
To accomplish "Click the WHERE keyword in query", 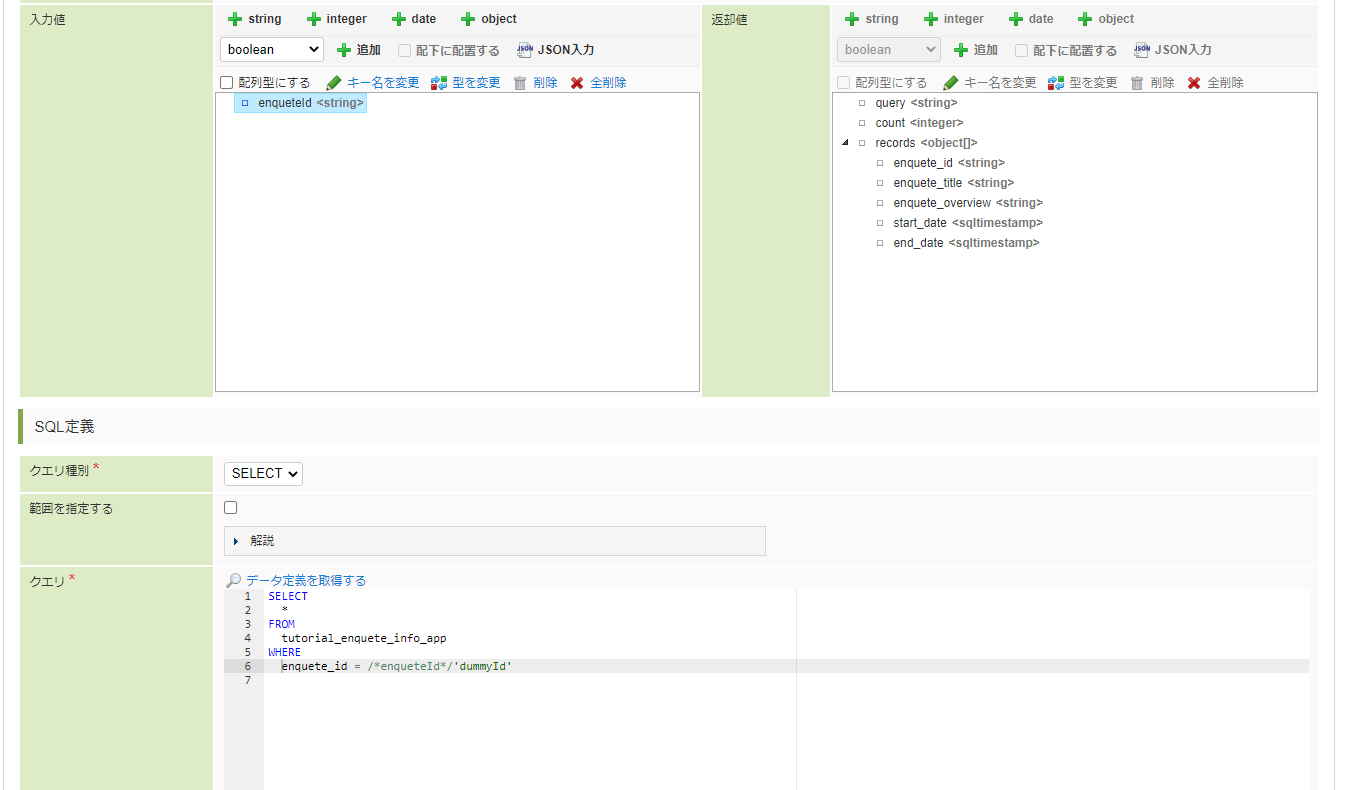I will pyautogui.click(x=284, y=652).
